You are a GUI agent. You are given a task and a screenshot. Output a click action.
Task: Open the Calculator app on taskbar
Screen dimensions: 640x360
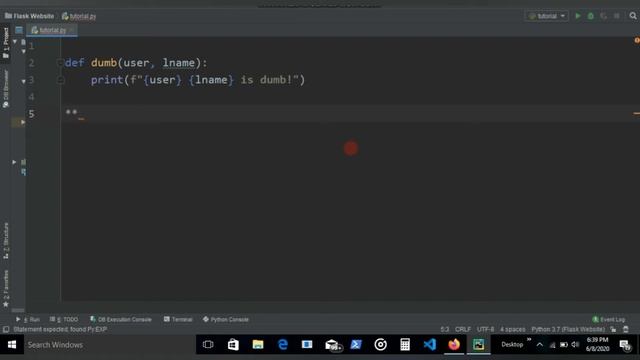coord(405,345)
